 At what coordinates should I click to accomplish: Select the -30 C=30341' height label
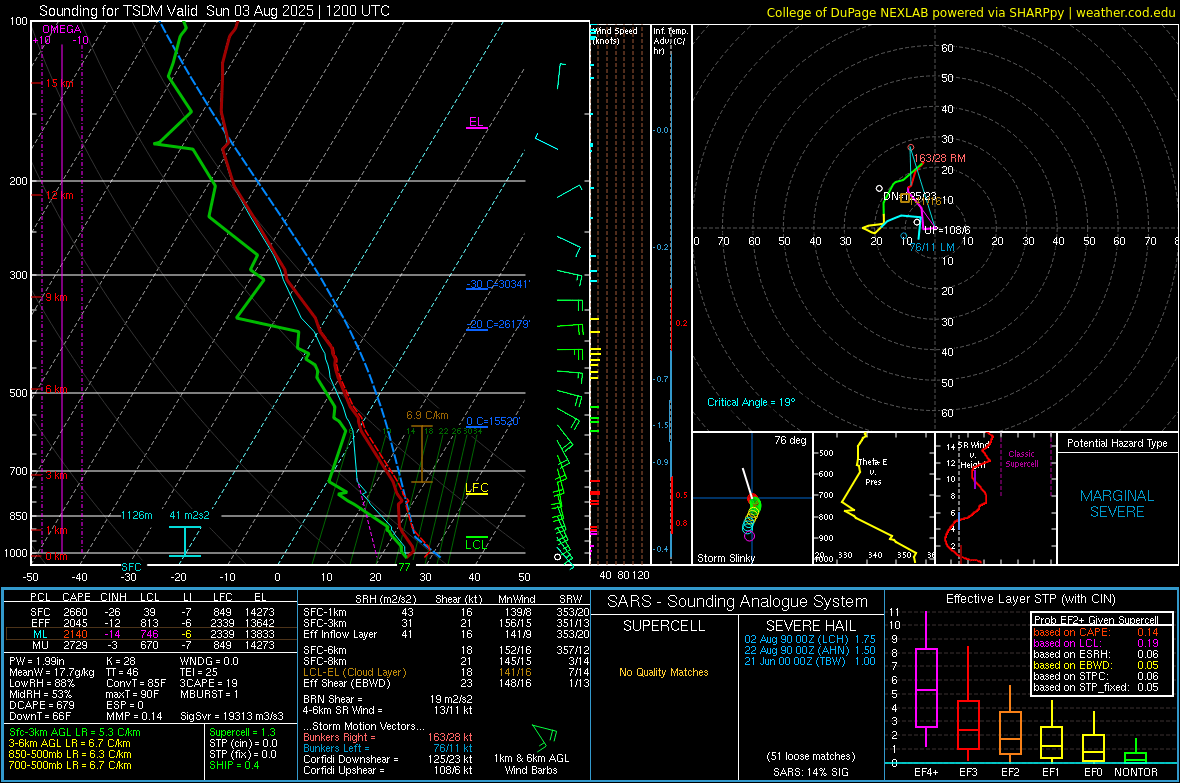click(498, 284)
